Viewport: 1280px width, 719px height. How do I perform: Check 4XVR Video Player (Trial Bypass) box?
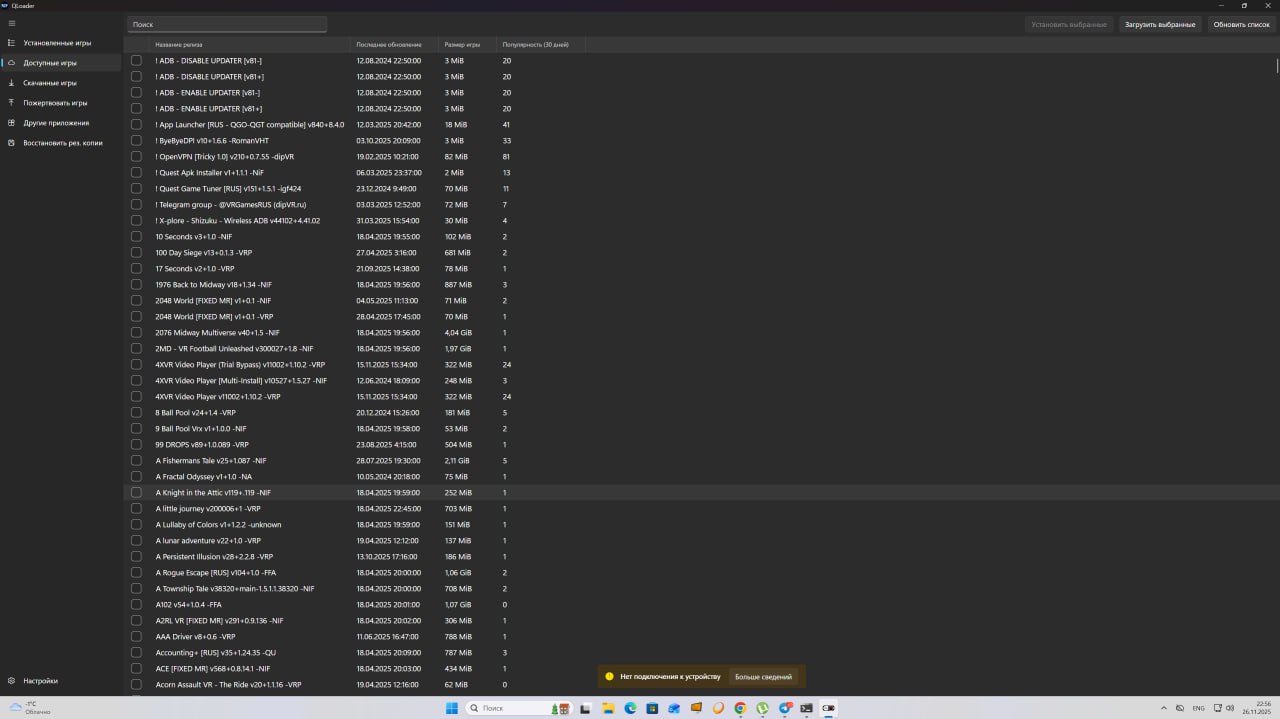tap(137, 365)
